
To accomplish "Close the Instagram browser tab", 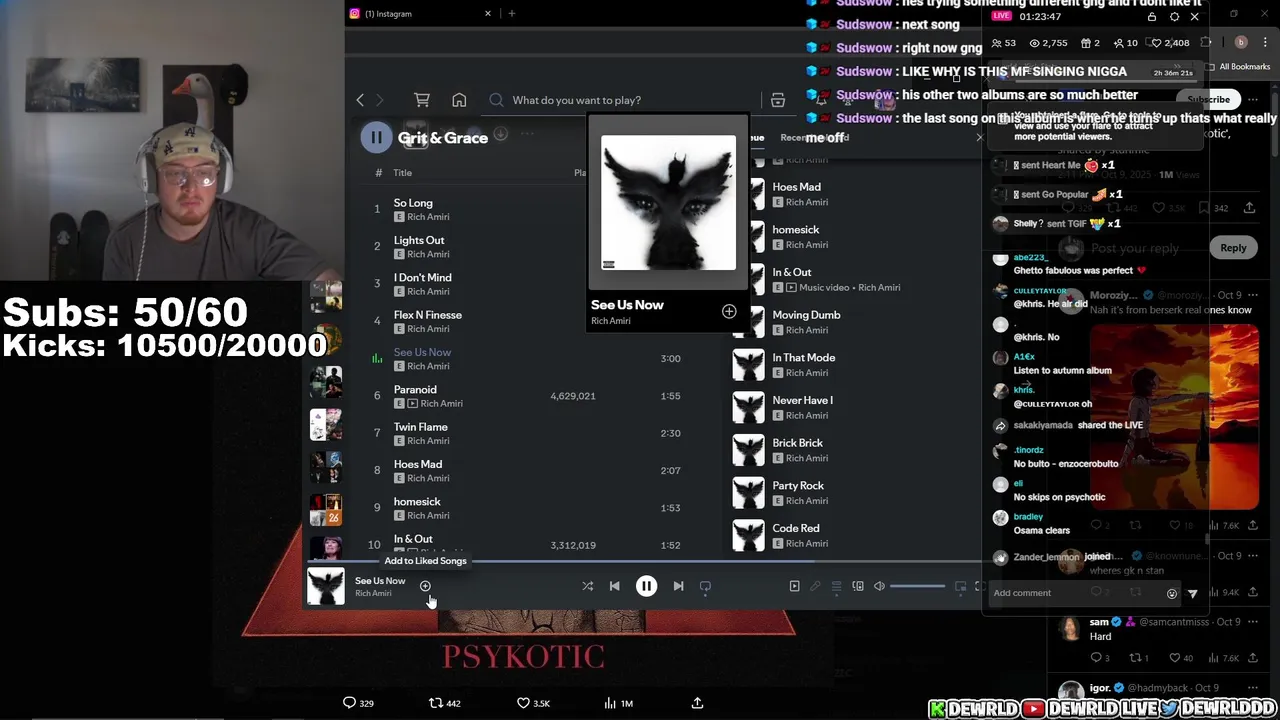I will click(488, 14).
